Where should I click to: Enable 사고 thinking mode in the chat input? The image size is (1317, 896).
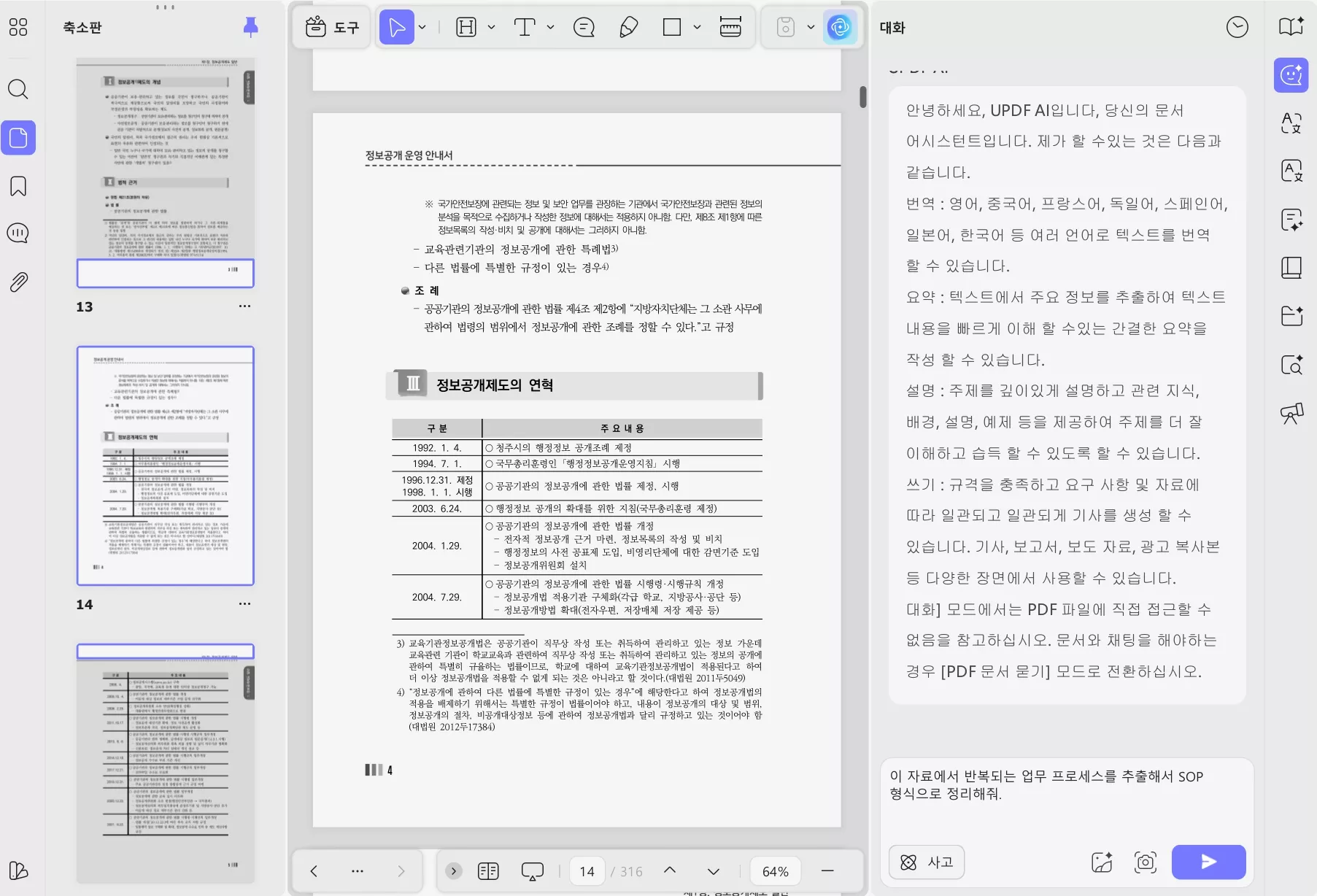click(x=927, y=862)
